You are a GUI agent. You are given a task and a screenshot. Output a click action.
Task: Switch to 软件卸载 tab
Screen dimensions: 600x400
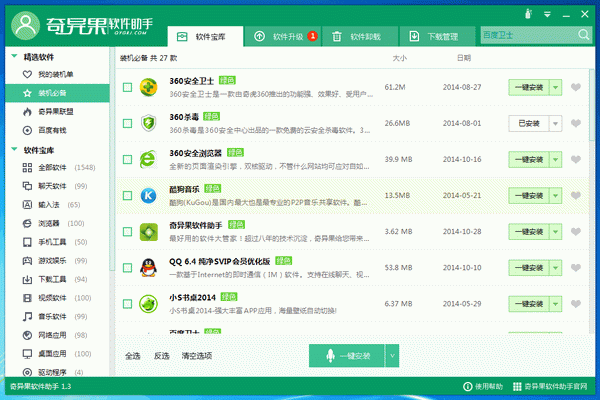(x=360, y=37)
